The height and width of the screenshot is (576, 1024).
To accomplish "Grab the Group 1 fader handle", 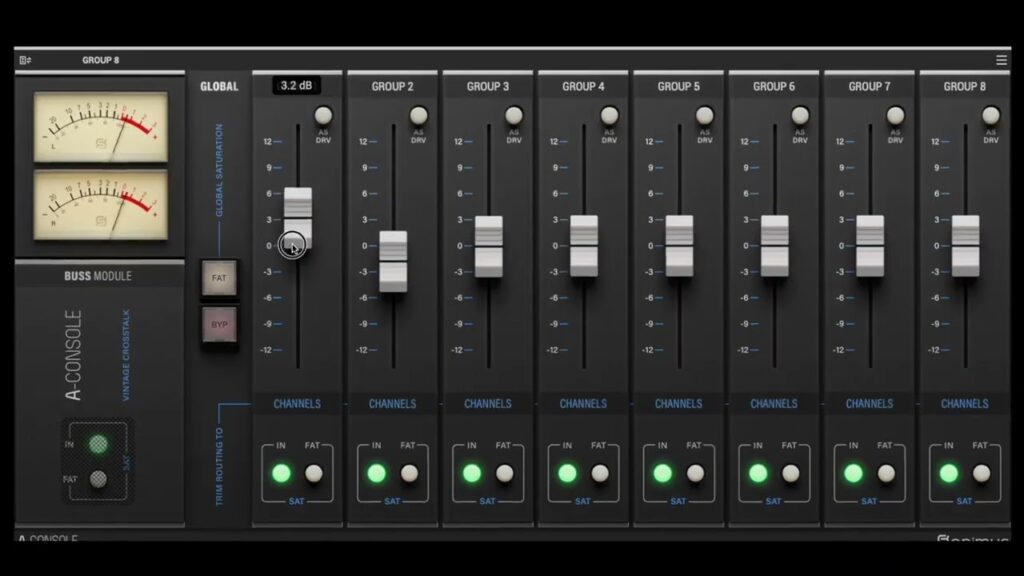I will click(x=298, y=218).
